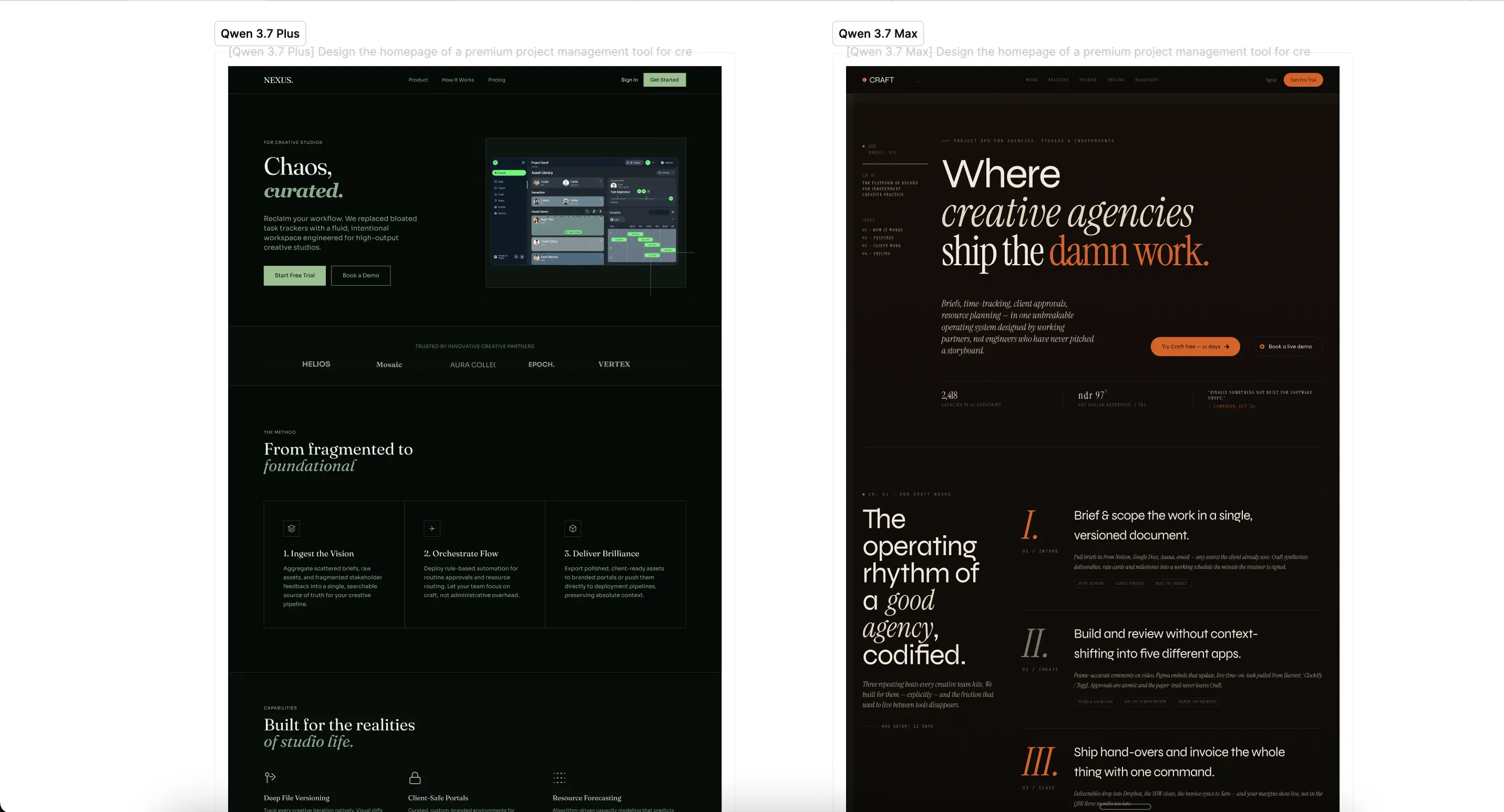Click the EPOCH. partner logo

click(541, 365)
